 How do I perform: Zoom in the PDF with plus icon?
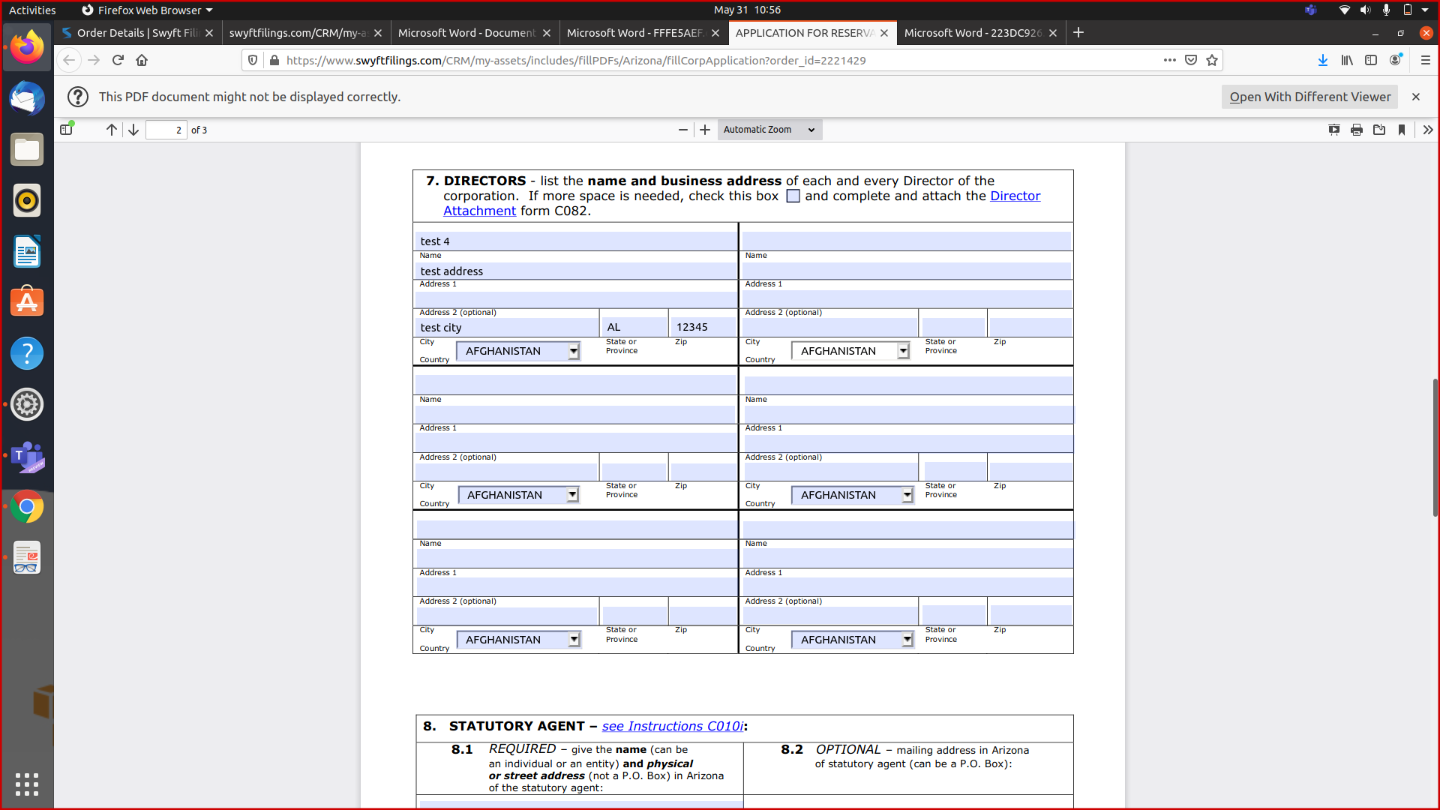[705, 130]
